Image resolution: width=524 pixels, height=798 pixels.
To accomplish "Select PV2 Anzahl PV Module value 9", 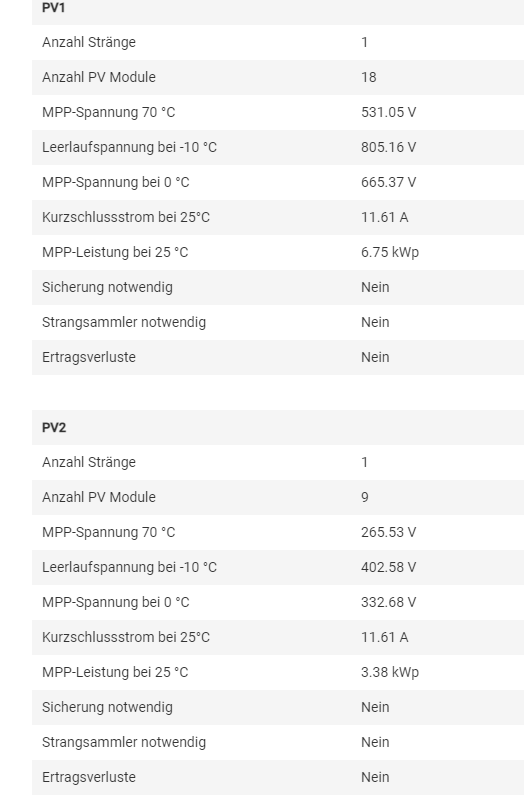I will pyautogui.click(x=365, y=497).
